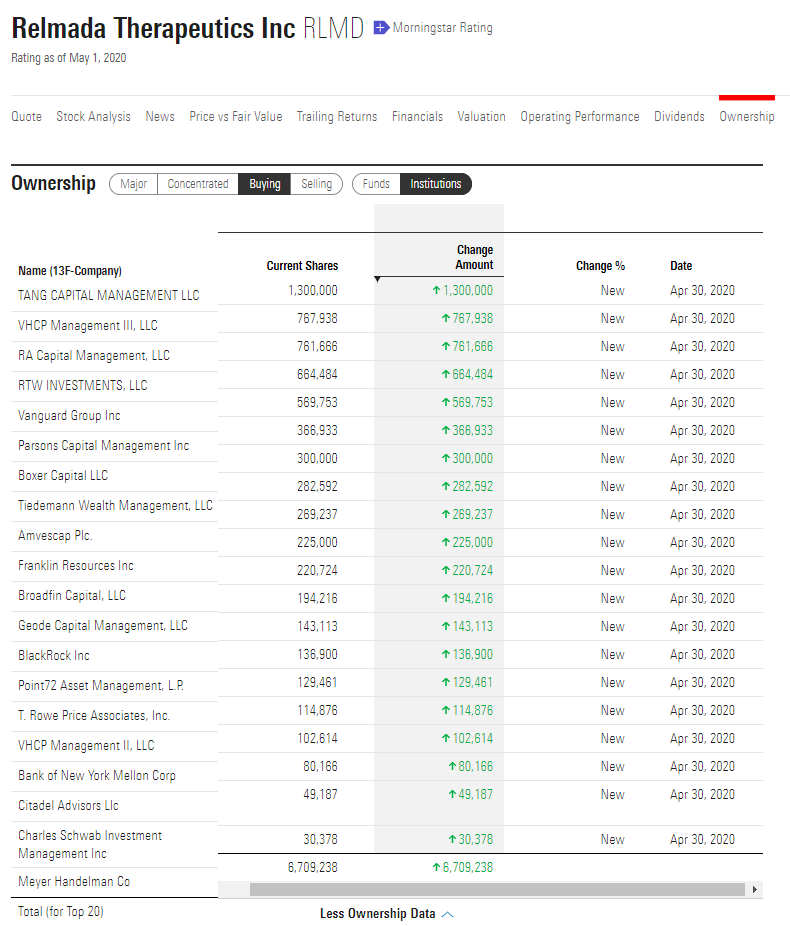Click the RLMD ticker symbol
Image resolution: width=790 pixels, height=926 pixels.
334,28
